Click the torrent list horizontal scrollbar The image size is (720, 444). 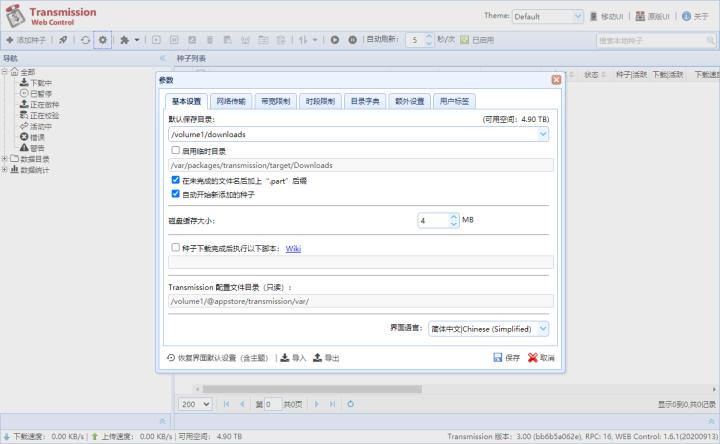pos(312,389)
